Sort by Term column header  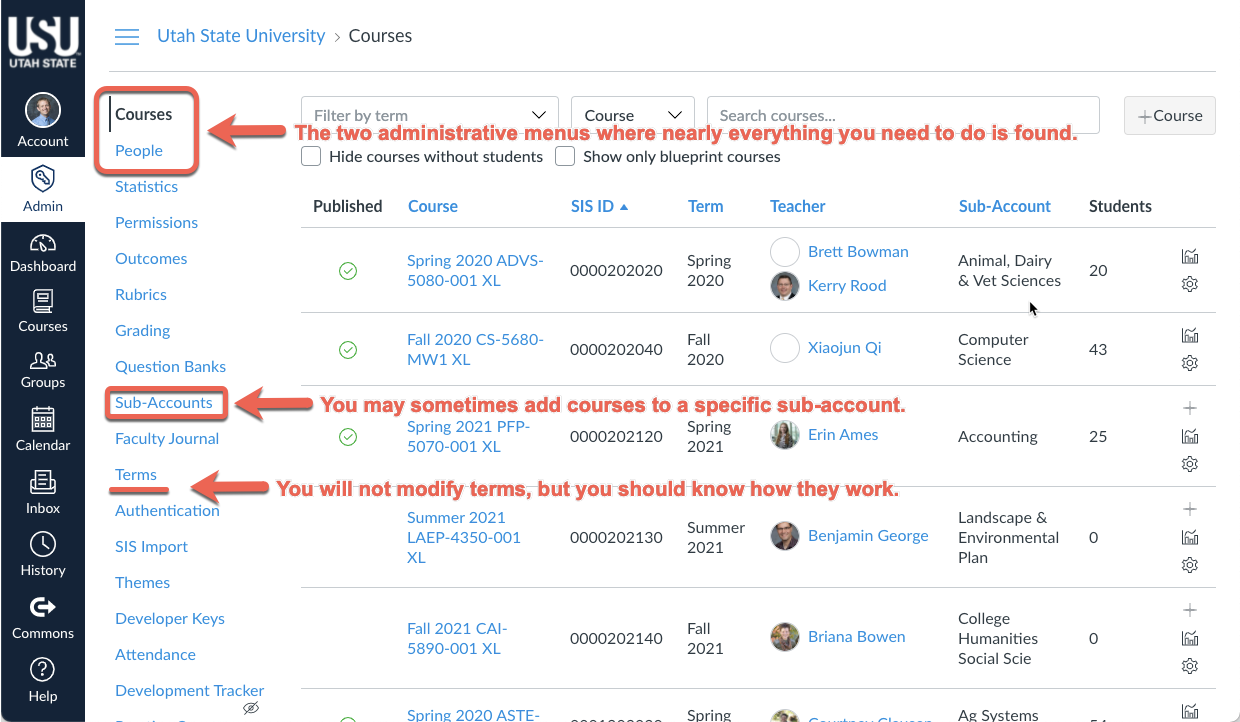point(705,206)
